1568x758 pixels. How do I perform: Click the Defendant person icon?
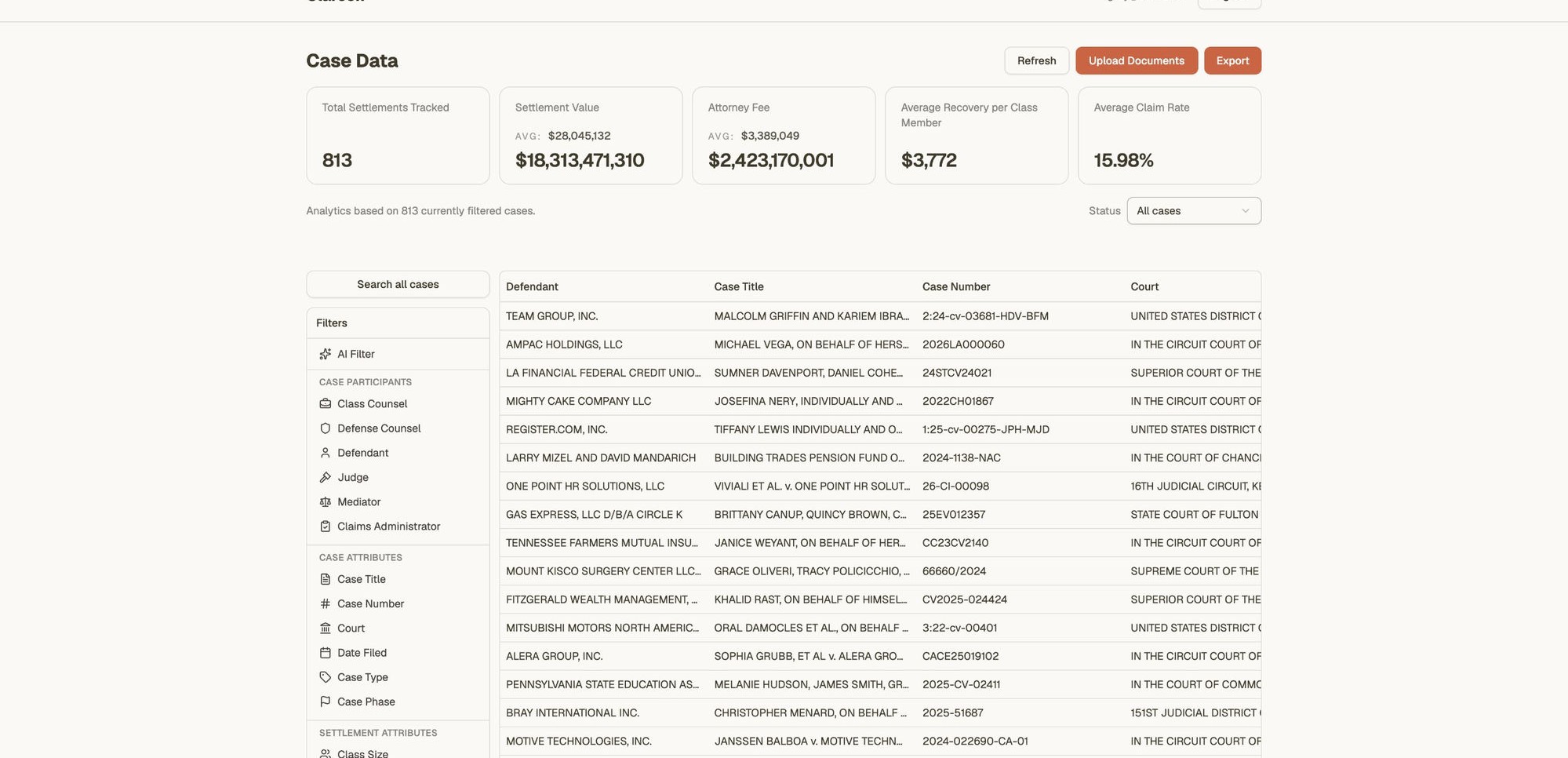(325, 453)
